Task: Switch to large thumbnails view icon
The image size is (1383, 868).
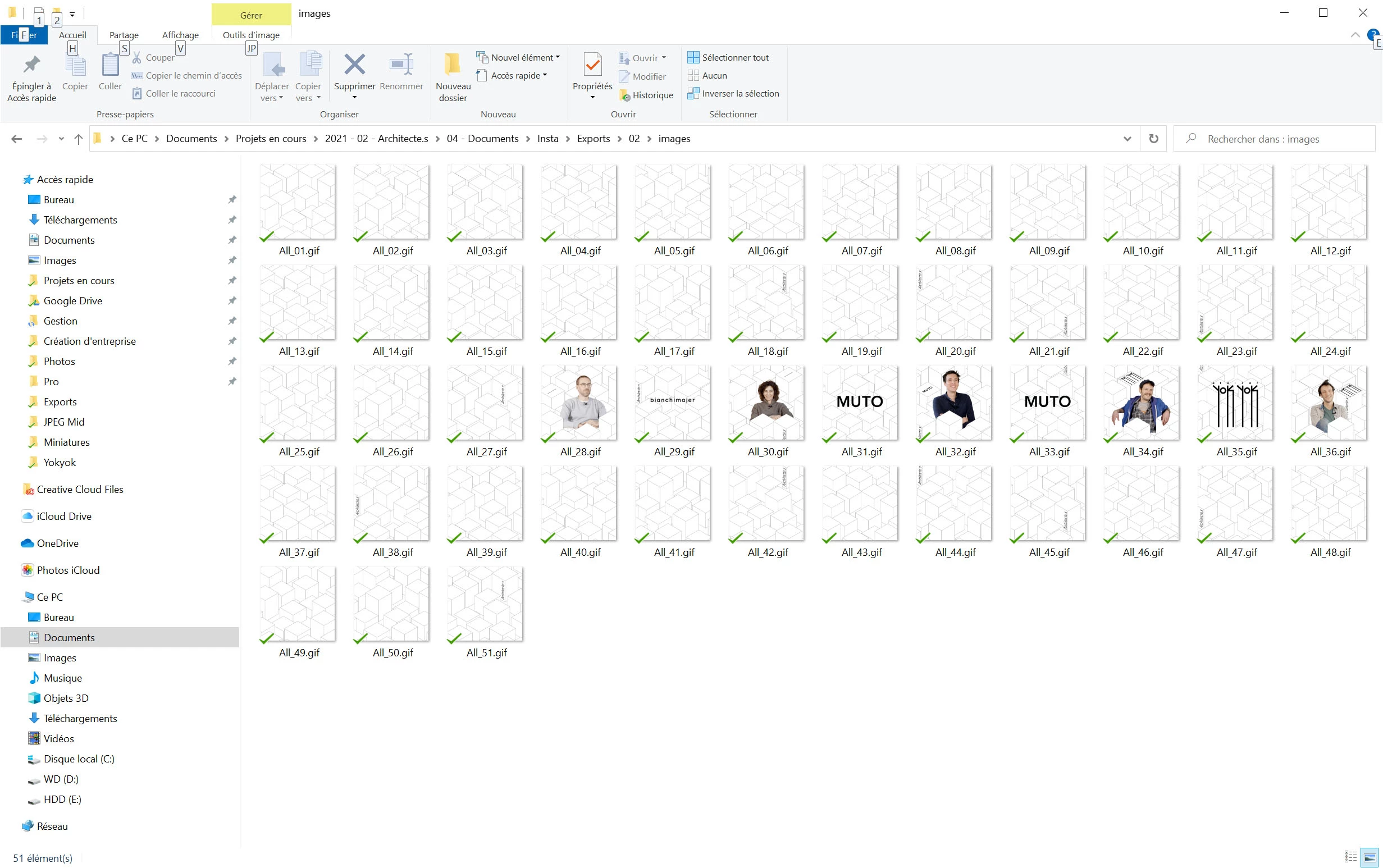Action: coord(1370,858)
